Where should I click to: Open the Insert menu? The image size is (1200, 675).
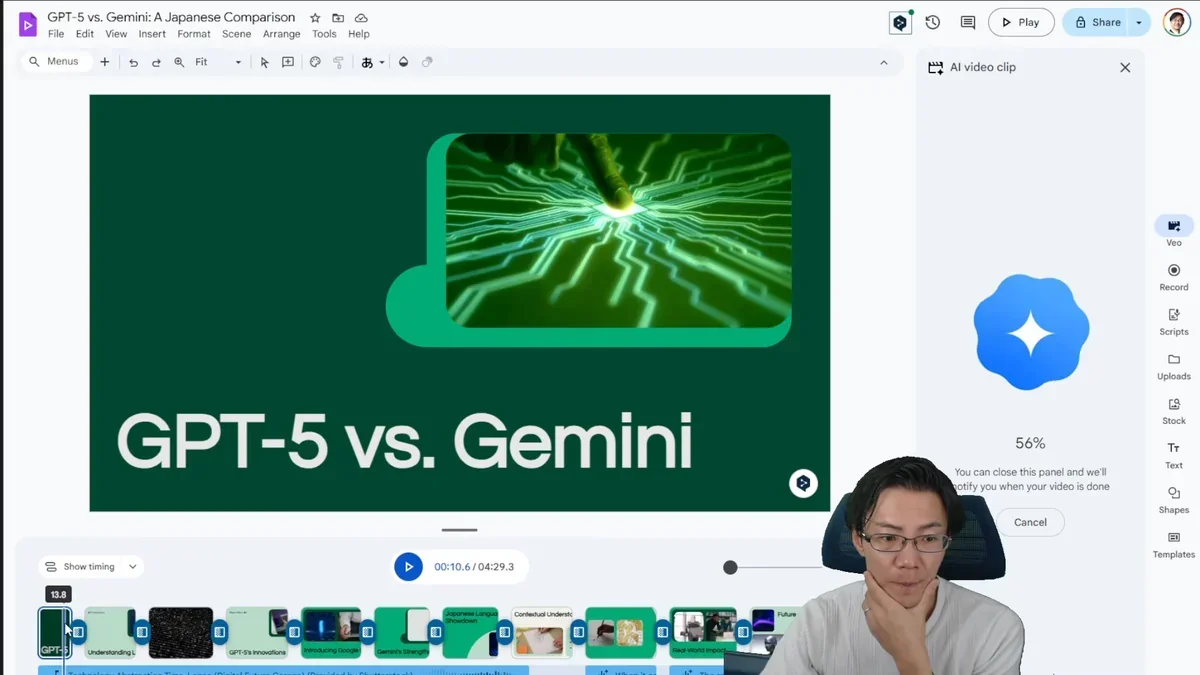[152, 34]
